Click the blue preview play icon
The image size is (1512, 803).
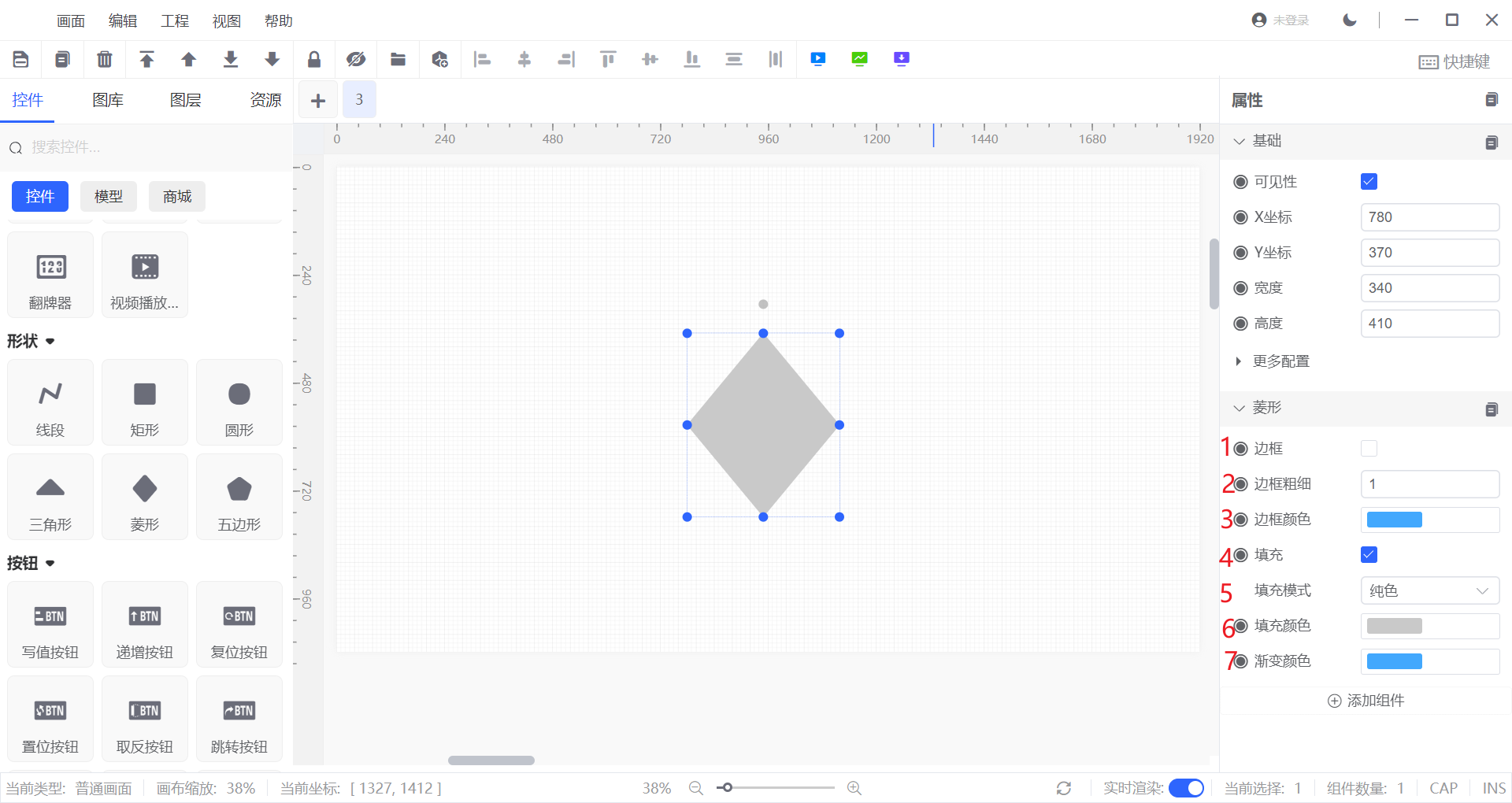click(x=818, y=59)
